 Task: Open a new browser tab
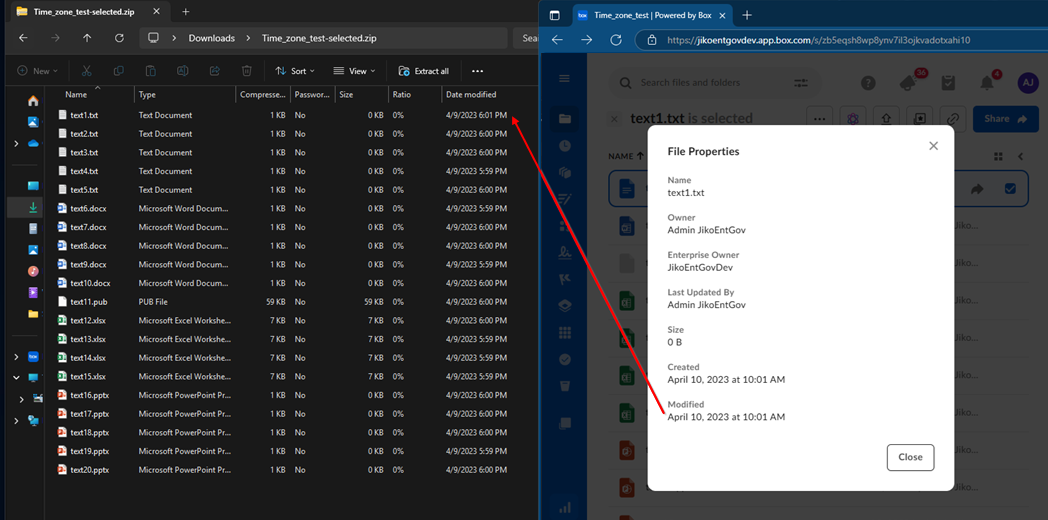747,15
